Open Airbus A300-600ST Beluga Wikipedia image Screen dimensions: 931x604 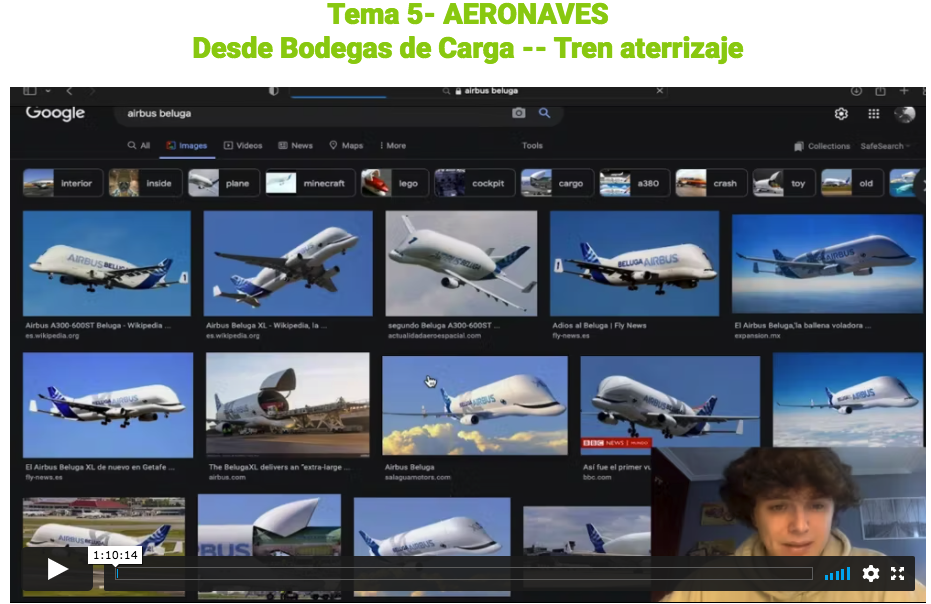pos(107,263)
